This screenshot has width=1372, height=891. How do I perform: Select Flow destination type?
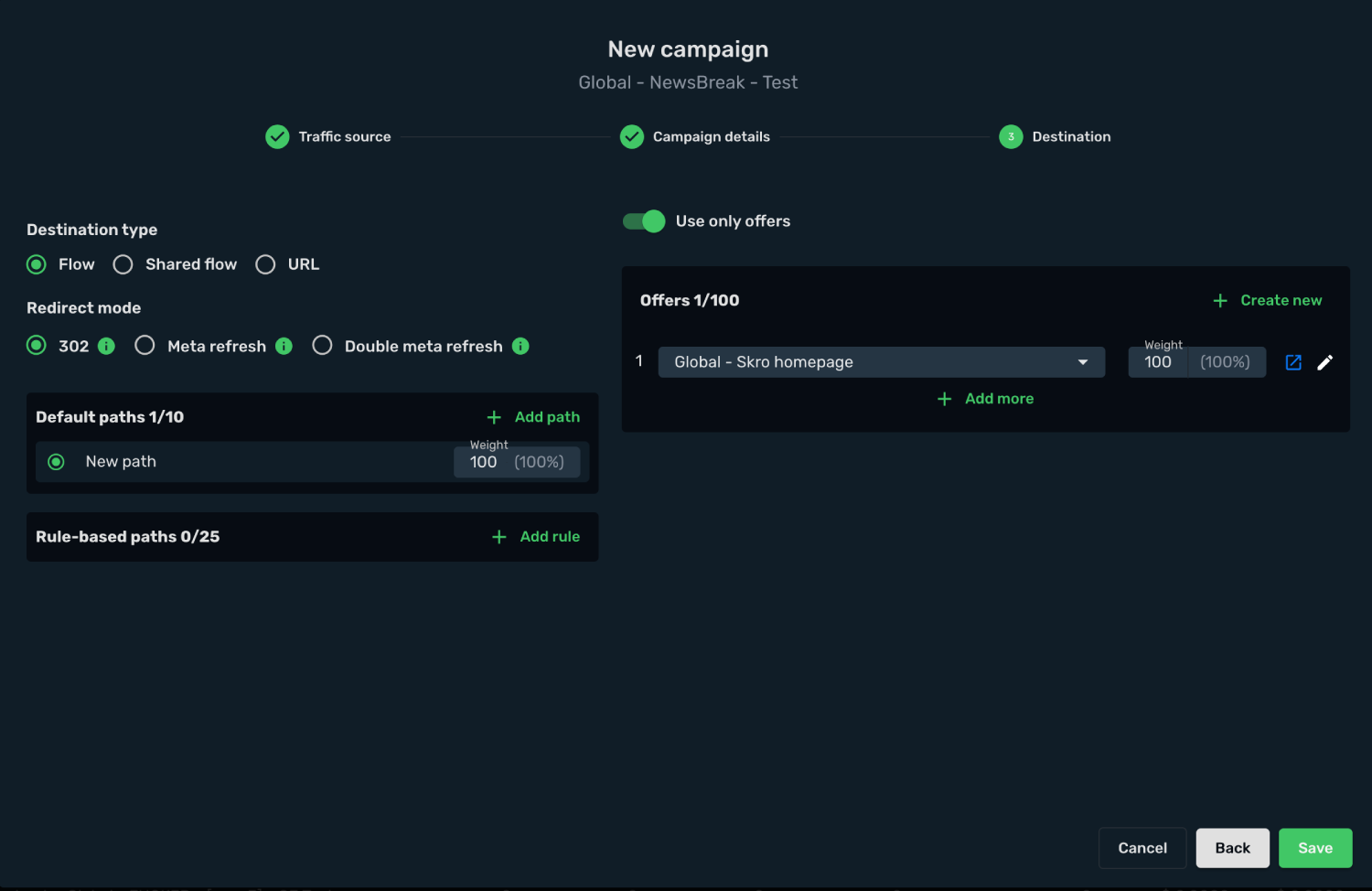click(x=37, y=264)
